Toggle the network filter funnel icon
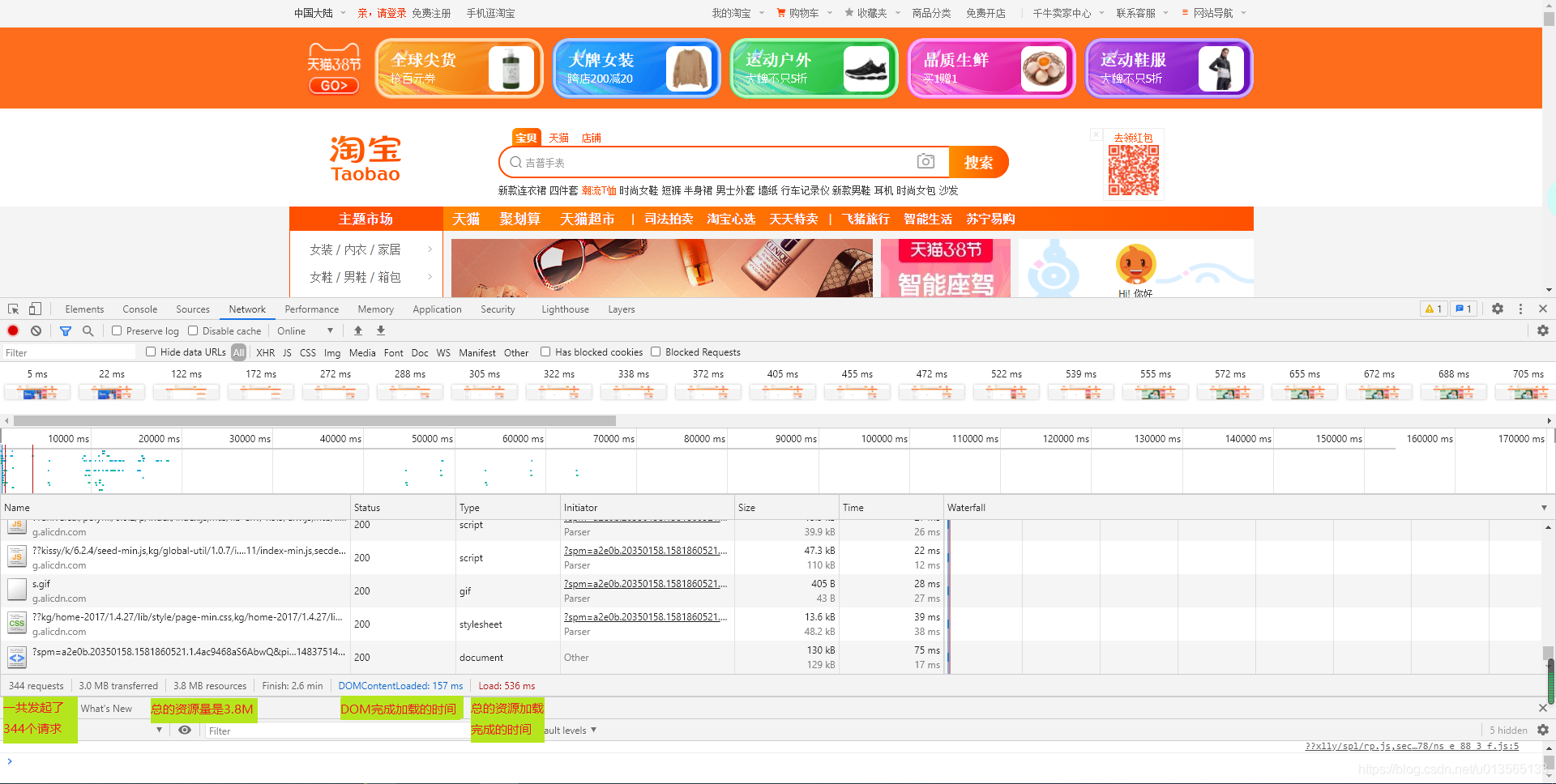 pyautogui.click(x=66, y=330)
